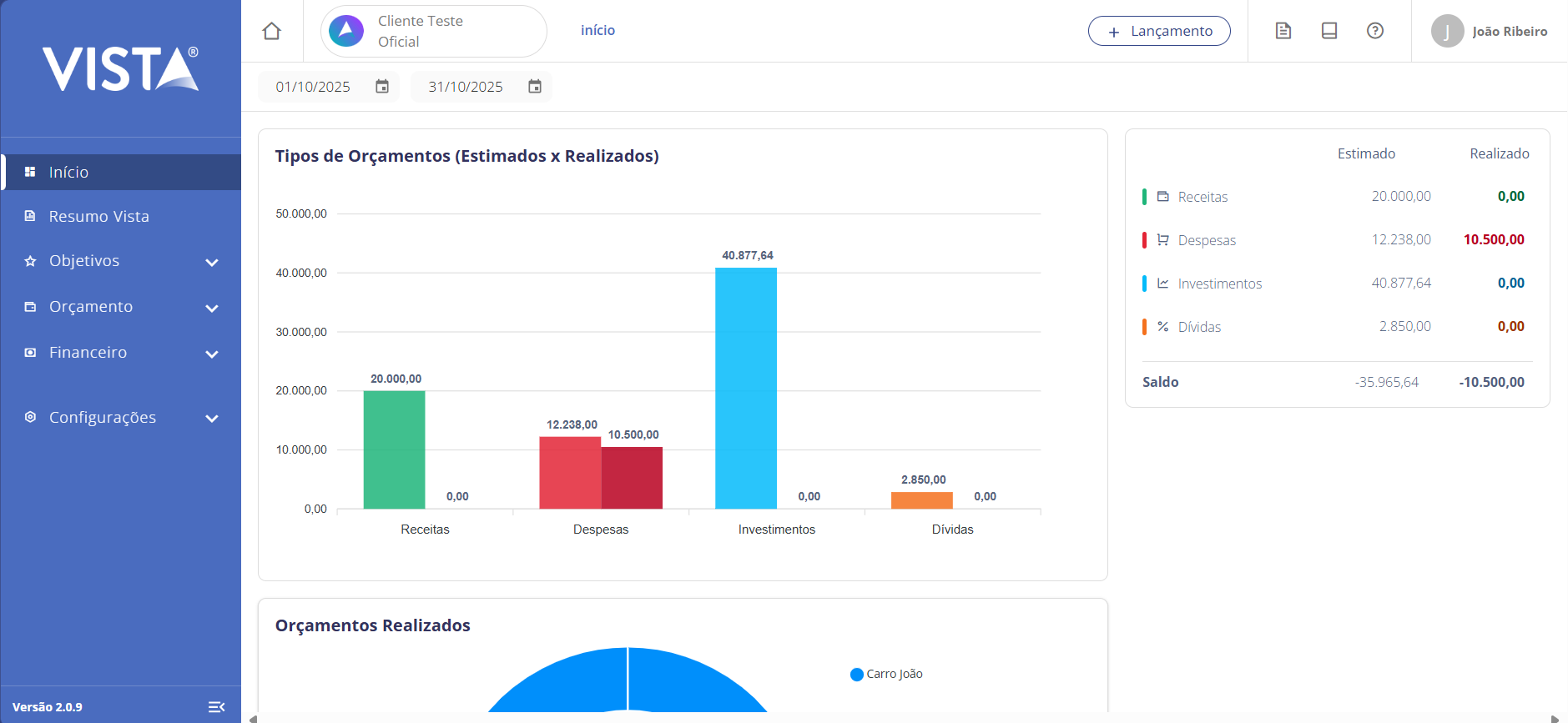
Task: Click the início breadcrumb link
Action: point(597,30)
